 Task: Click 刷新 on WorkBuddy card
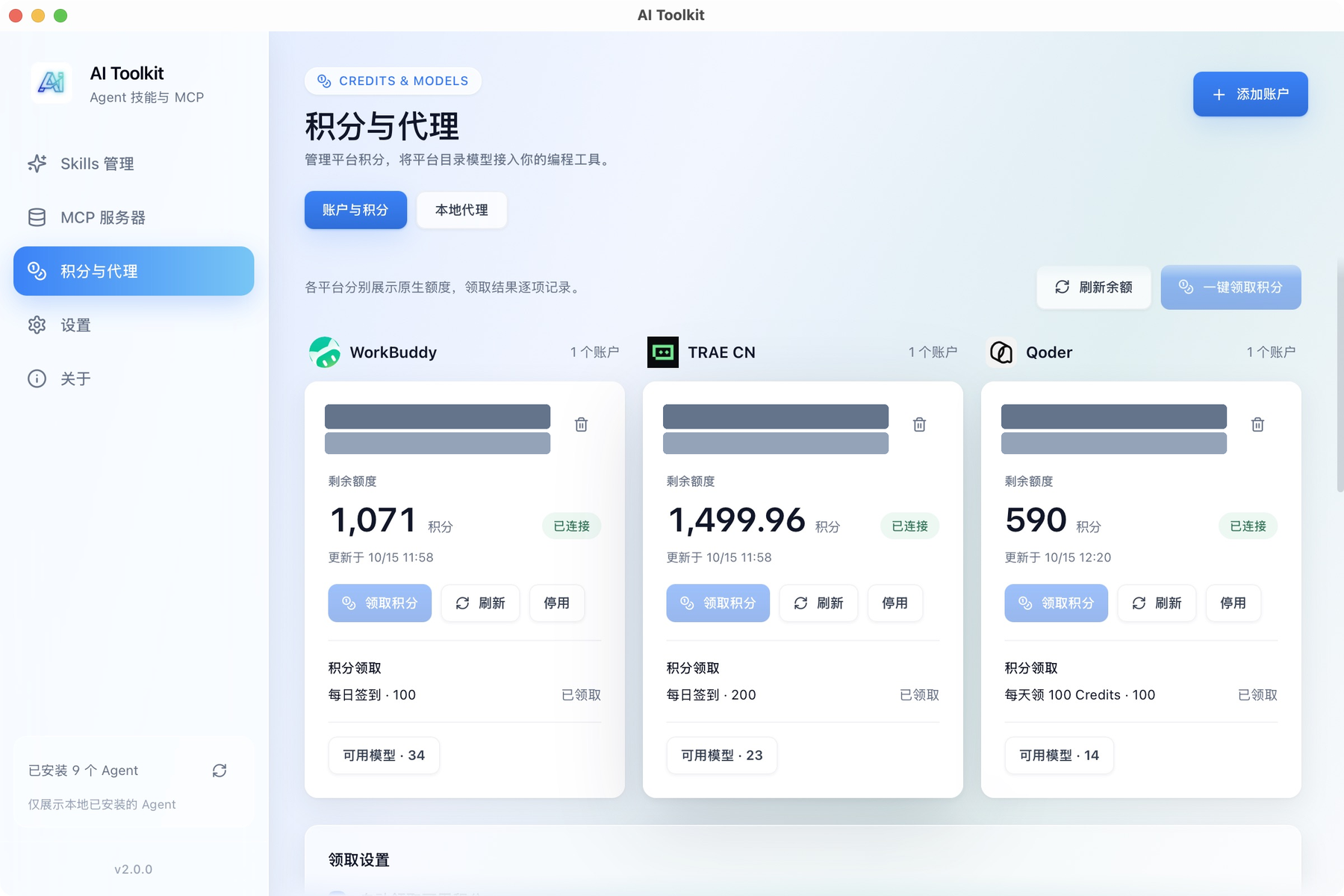coord(480,603)
